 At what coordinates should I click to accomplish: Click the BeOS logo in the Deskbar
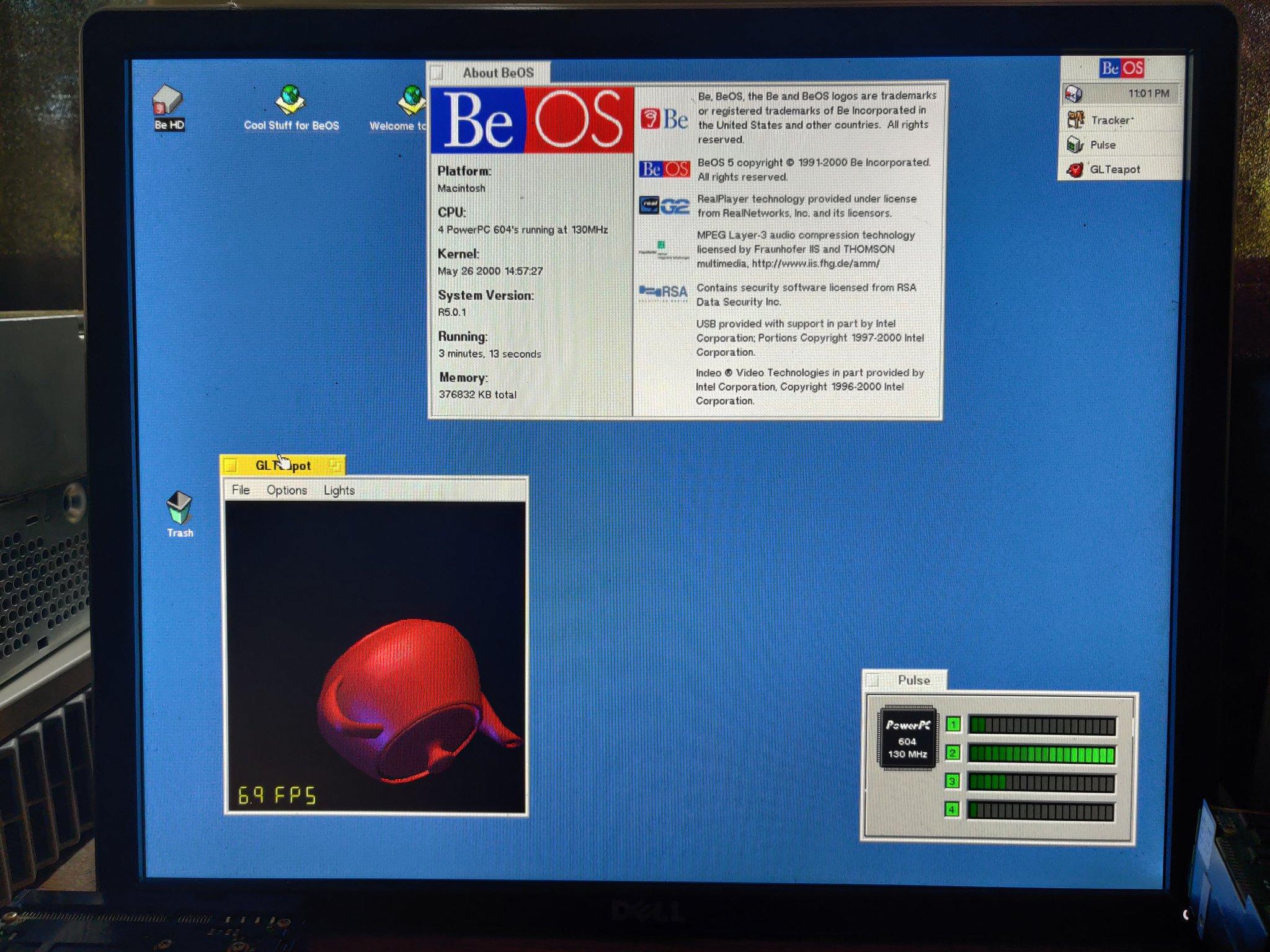click(x=1121, y=68)
